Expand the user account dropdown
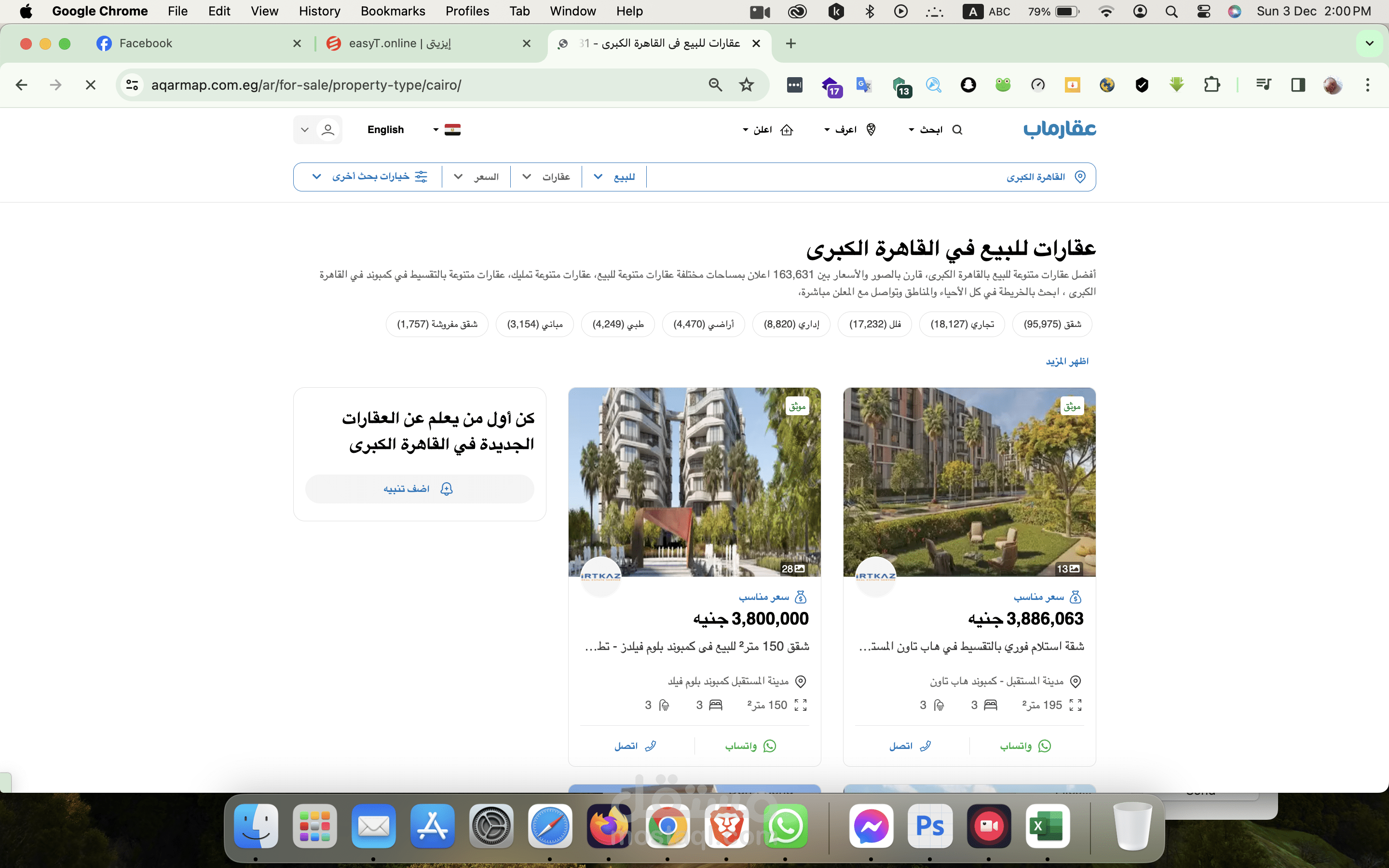The image size is (1389, 868). (x=317, y=130)
